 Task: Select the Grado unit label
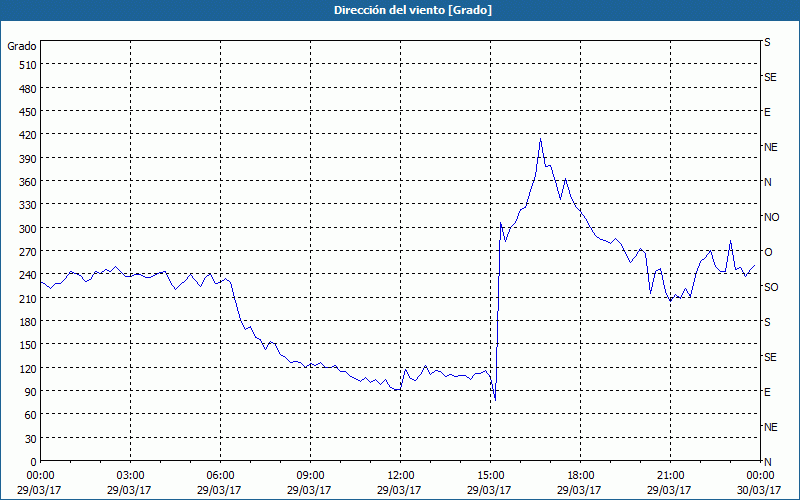tap(22, 46)
